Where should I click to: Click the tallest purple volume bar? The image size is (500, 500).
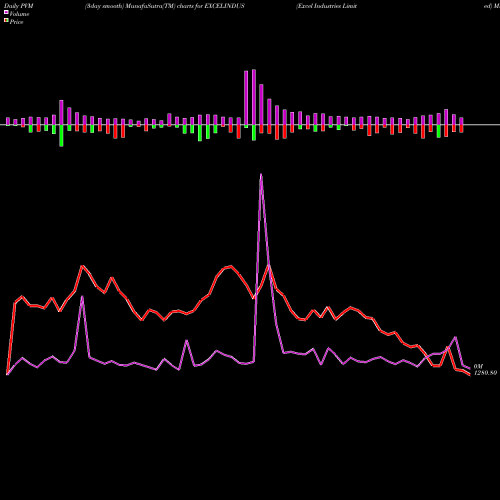(x=254, y=97)
